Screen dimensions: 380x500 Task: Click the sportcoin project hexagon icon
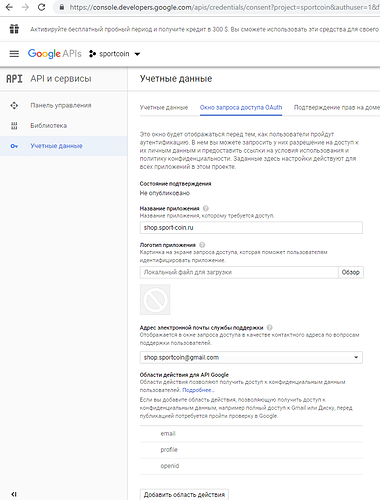92,54
